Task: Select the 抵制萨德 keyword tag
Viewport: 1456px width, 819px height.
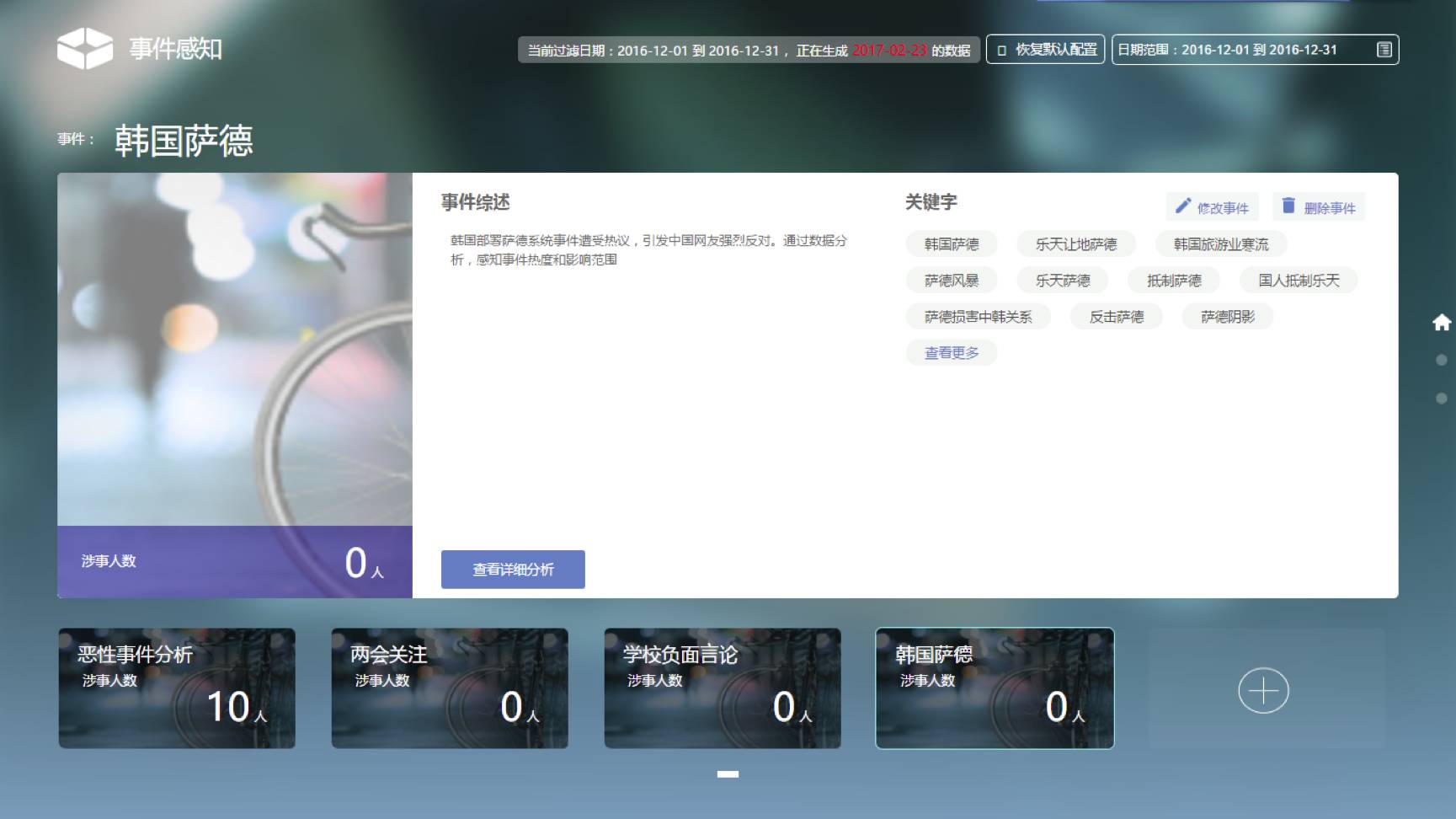Action: [1174, 281]
